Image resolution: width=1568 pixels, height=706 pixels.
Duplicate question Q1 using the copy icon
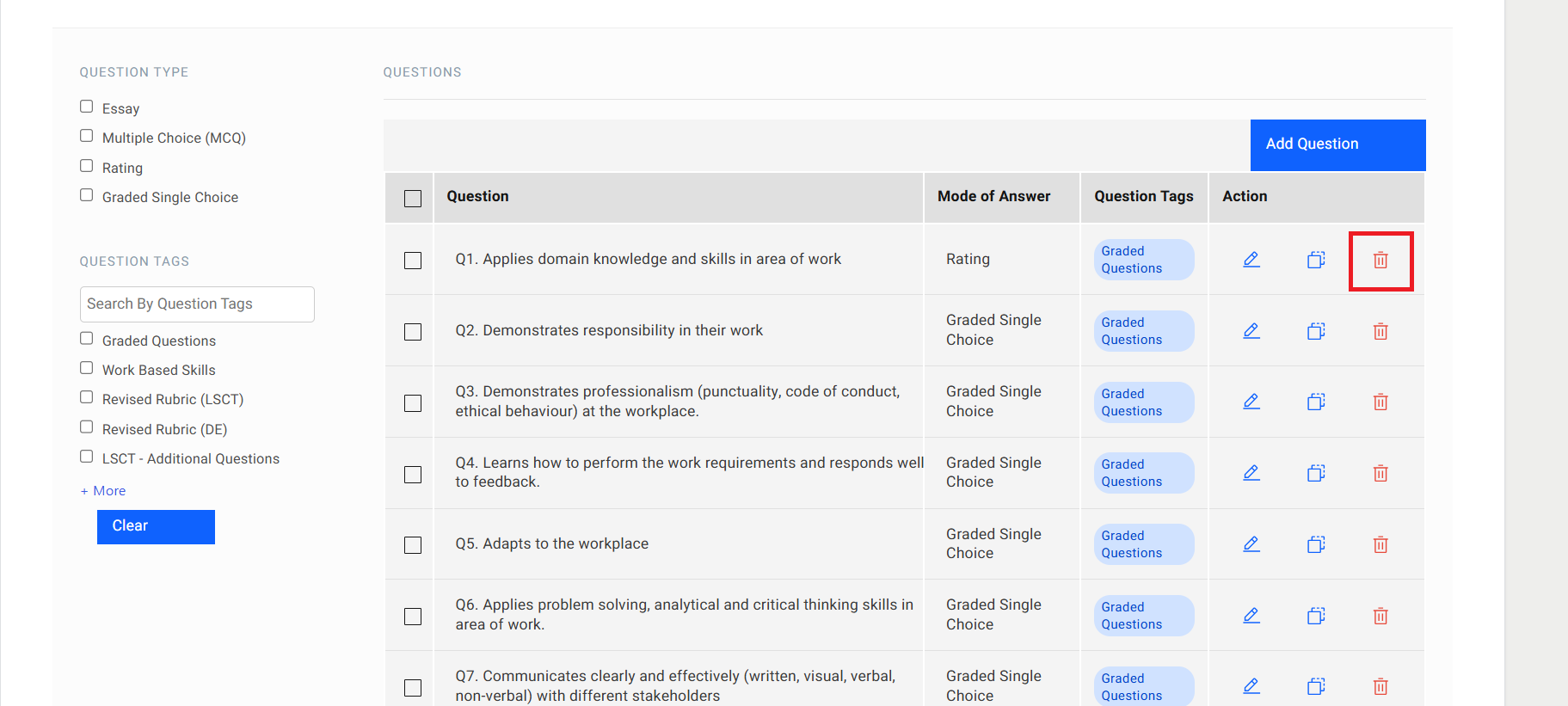[x=1316, y=260]
